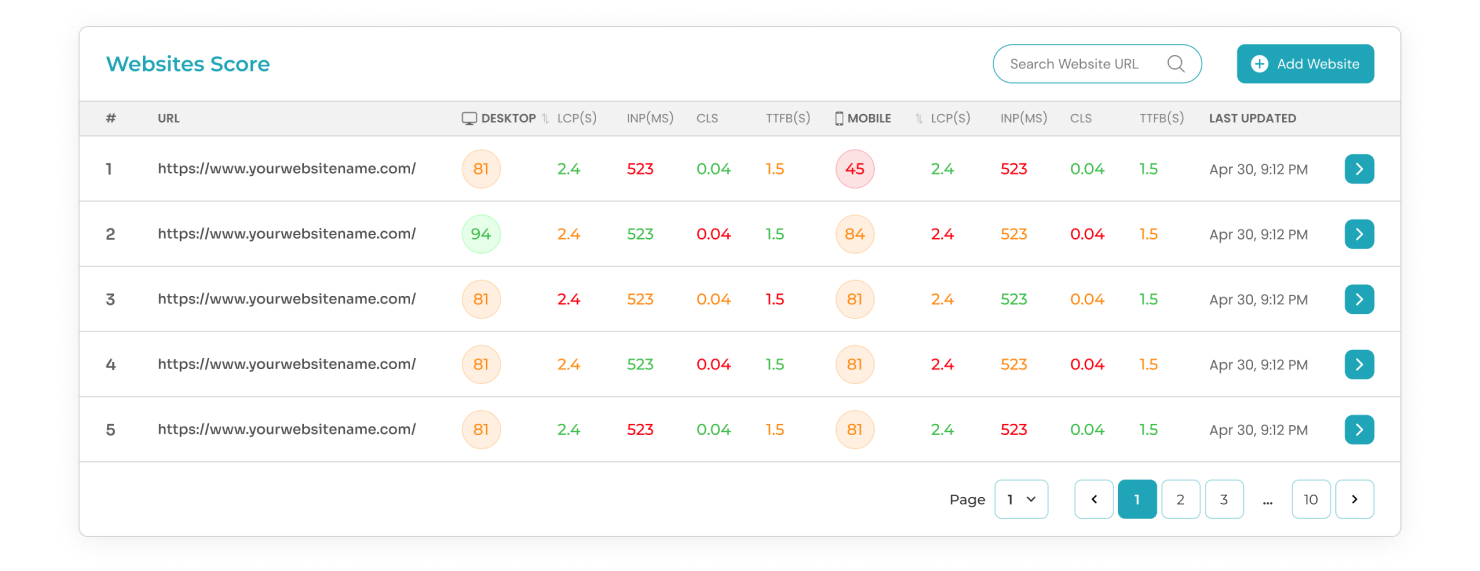Open details arrow for row 5
1480x571 pixels.
tap(1359, 429)
